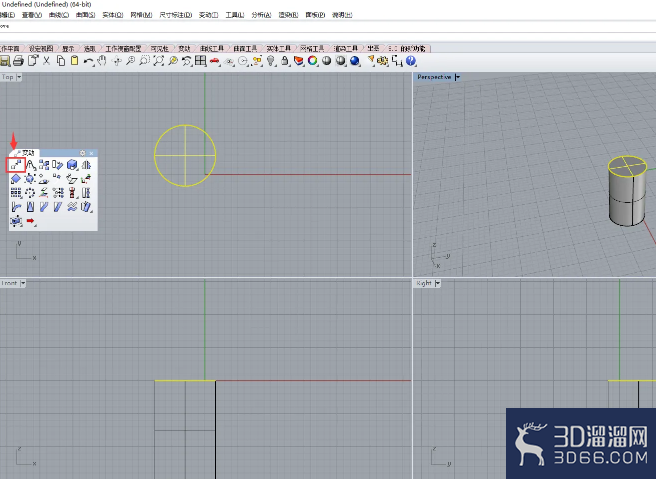Toggle the padlock lock icon
Image resolution: width=656 pixels, height=479 pixels.
(285, 61)
